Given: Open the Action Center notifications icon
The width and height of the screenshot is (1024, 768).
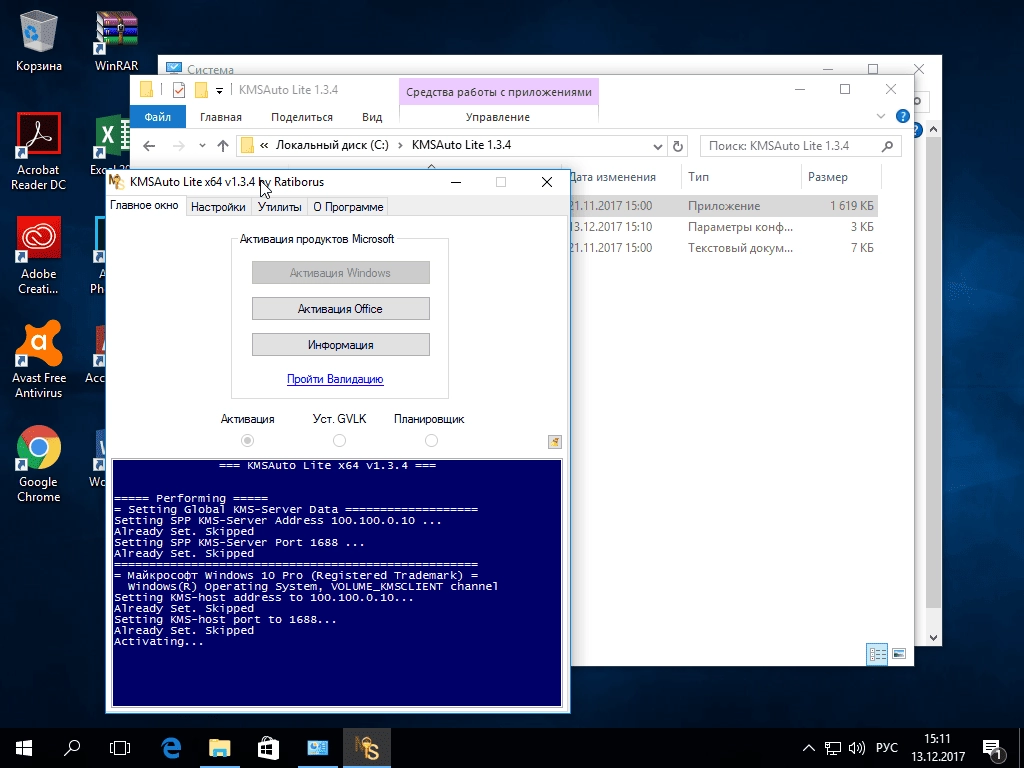Looking at the screenshot, I should tap(993, 748).
